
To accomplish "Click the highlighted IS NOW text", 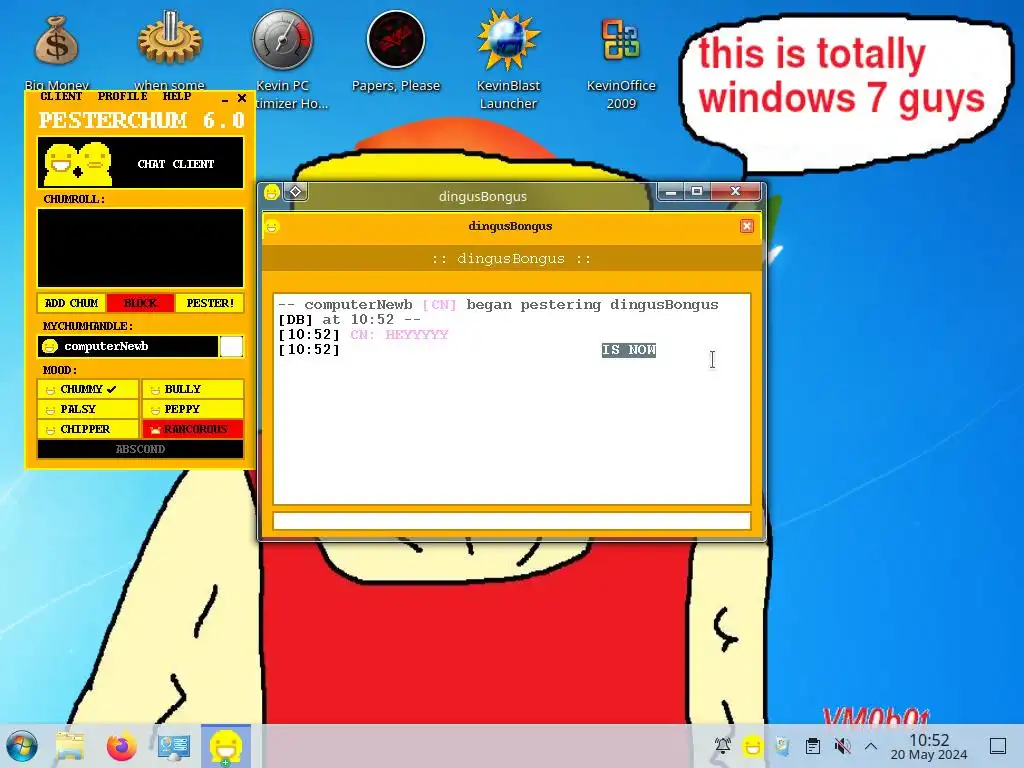I will [x=628, y=350].
